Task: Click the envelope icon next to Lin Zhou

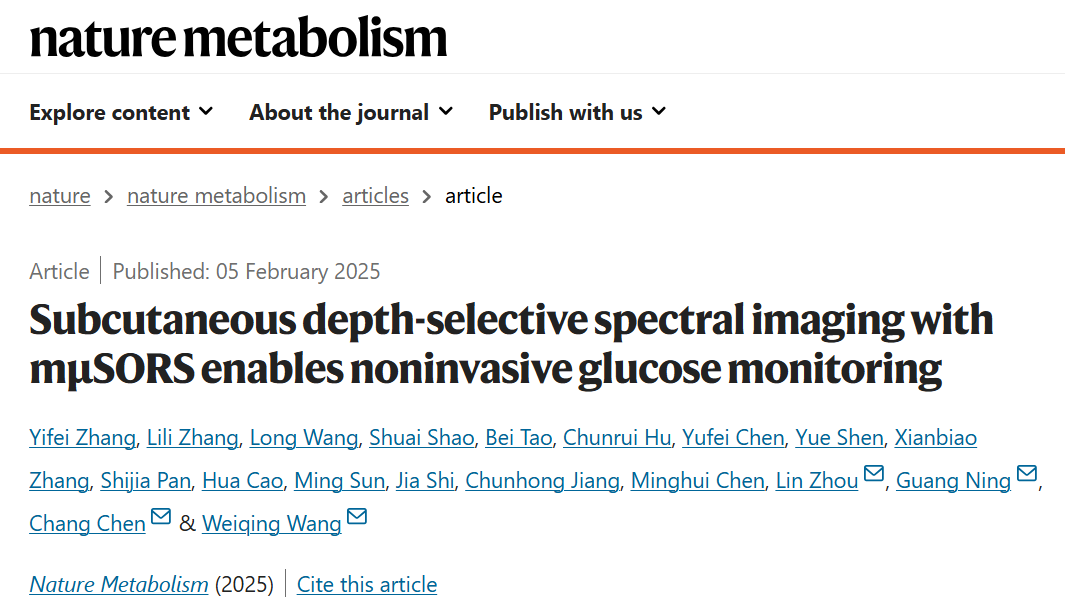Action: pyautogui.click(x=873, y=473)
